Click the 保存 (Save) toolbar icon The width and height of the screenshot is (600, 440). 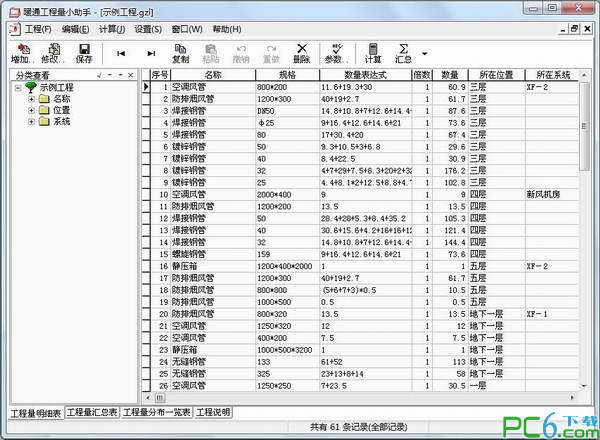pyautogui.click(x=83, y=52)
